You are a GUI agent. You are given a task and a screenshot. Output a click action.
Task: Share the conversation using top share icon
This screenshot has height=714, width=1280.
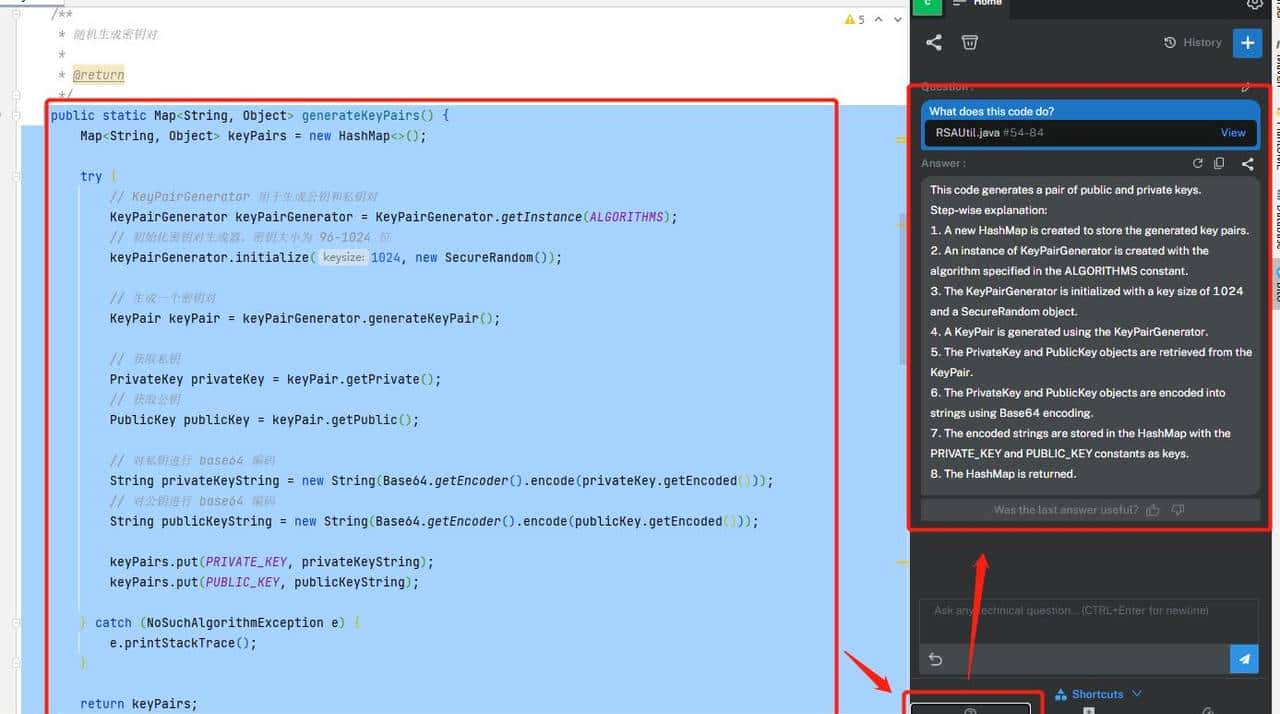coord(933,42)
